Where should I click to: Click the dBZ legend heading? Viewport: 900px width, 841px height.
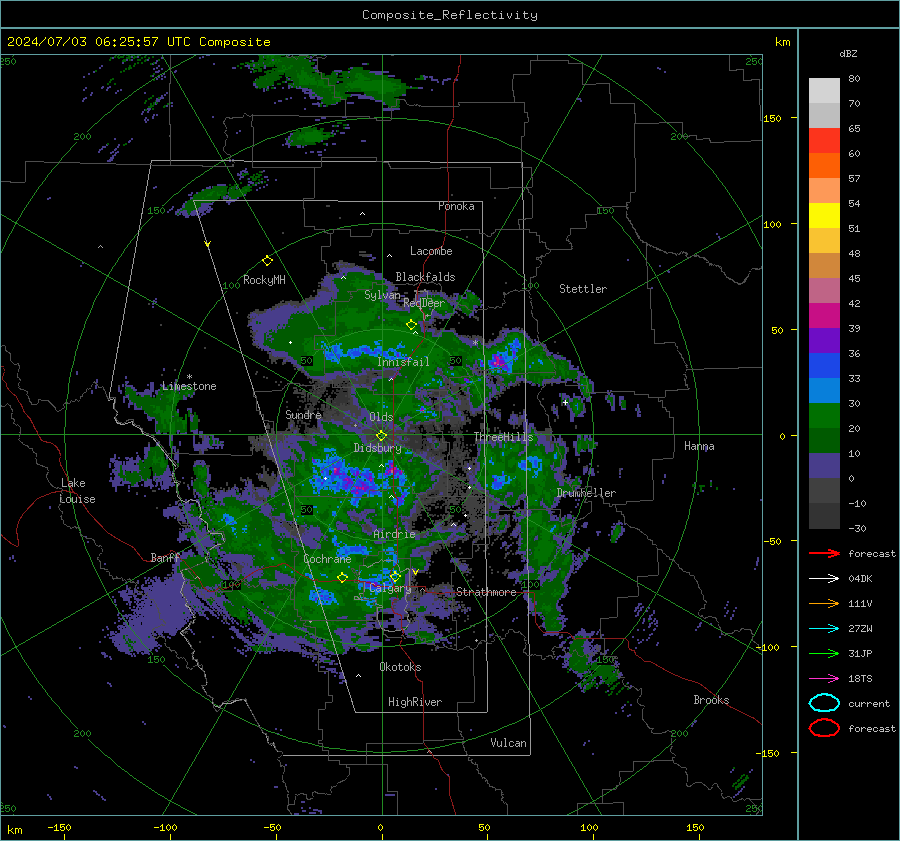pos(848,53)
